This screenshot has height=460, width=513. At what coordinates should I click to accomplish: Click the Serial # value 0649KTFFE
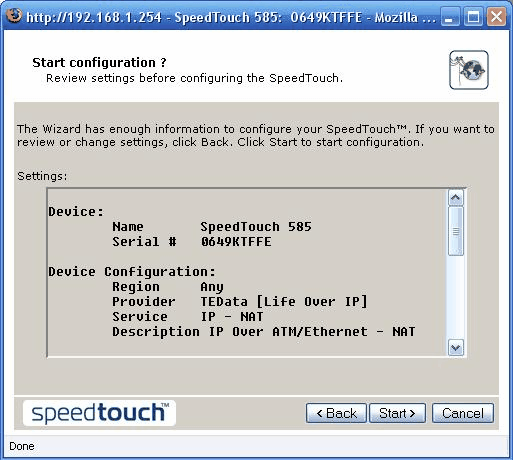click(x=236, y=242)
